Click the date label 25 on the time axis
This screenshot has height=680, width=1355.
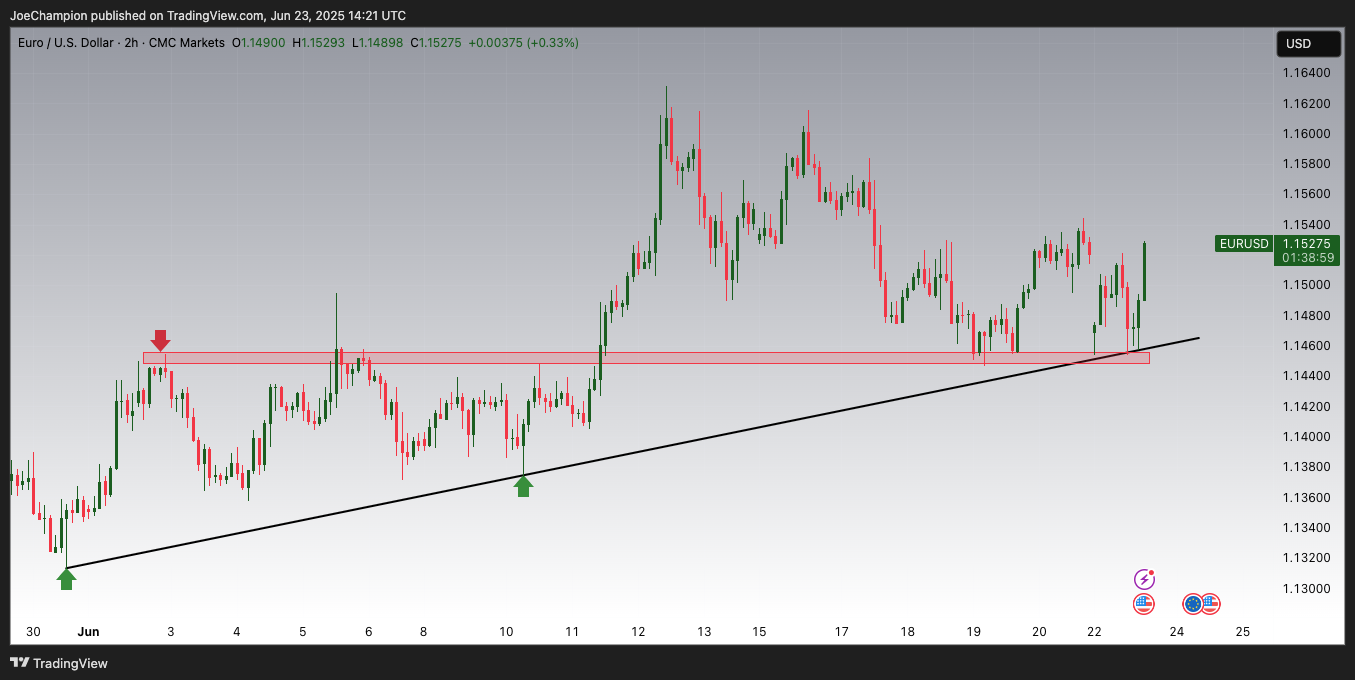[x=1243, y=632]
